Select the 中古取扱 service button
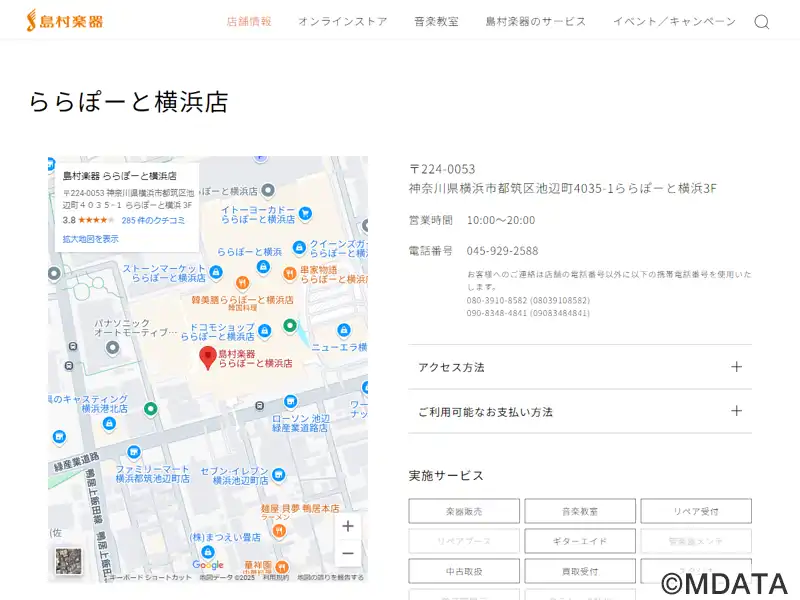The image size is (800, 600). pyautogui.click(x=464, y=571)
